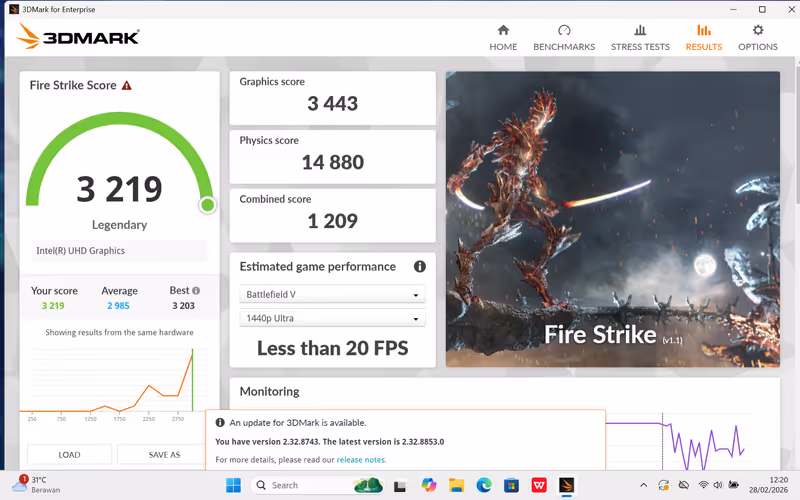Expand the 1440p Ultra resolution dropdown

(333, 318)
